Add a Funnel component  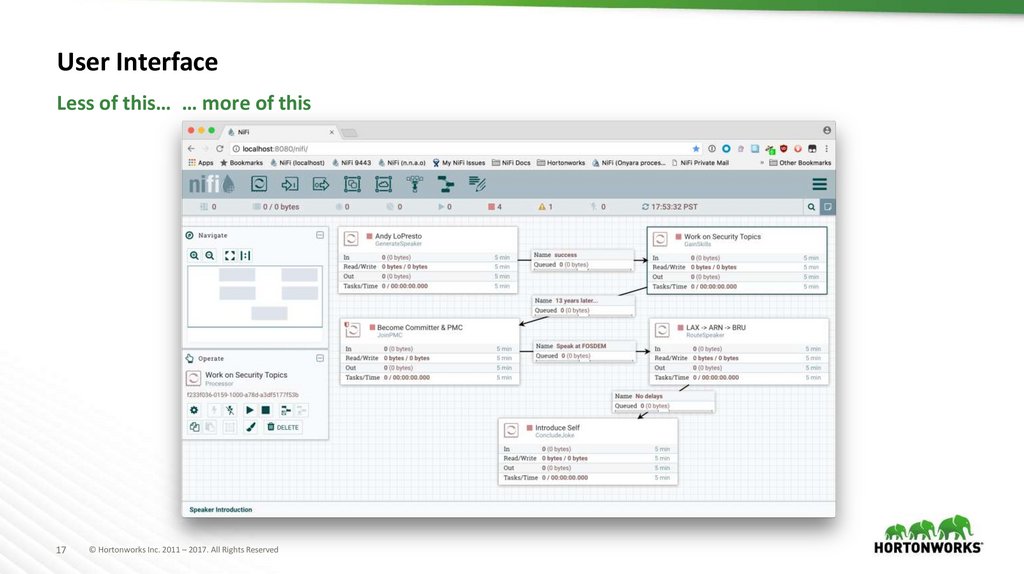point(415,184)
